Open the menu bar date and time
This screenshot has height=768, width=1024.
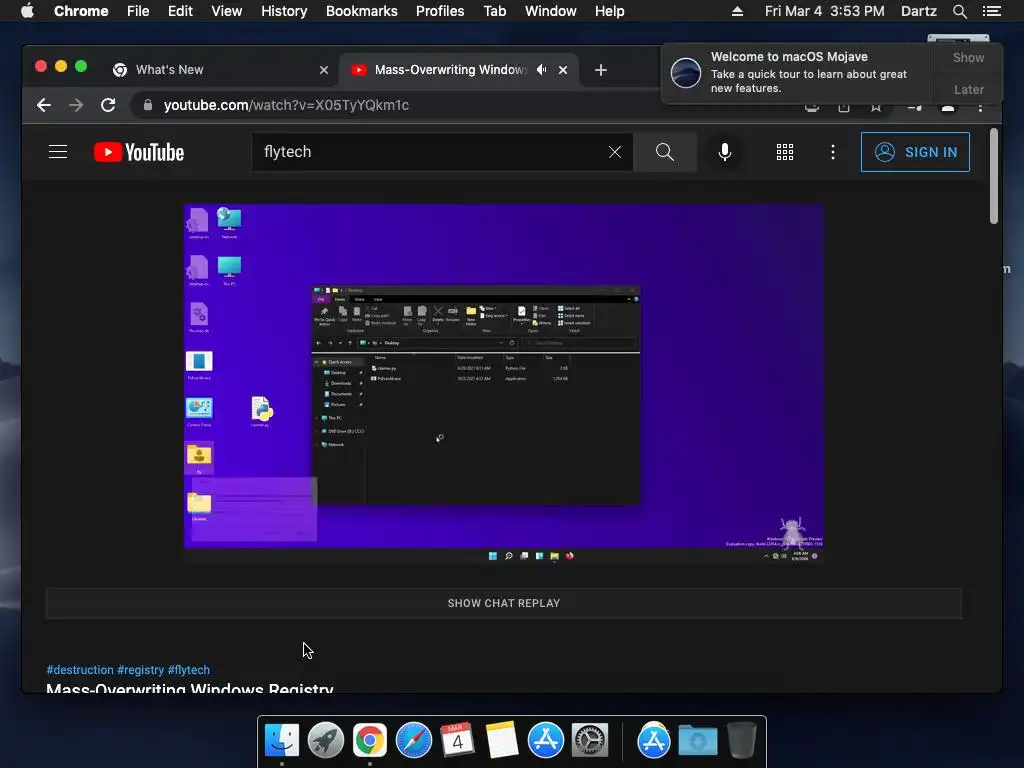point(825,11)
